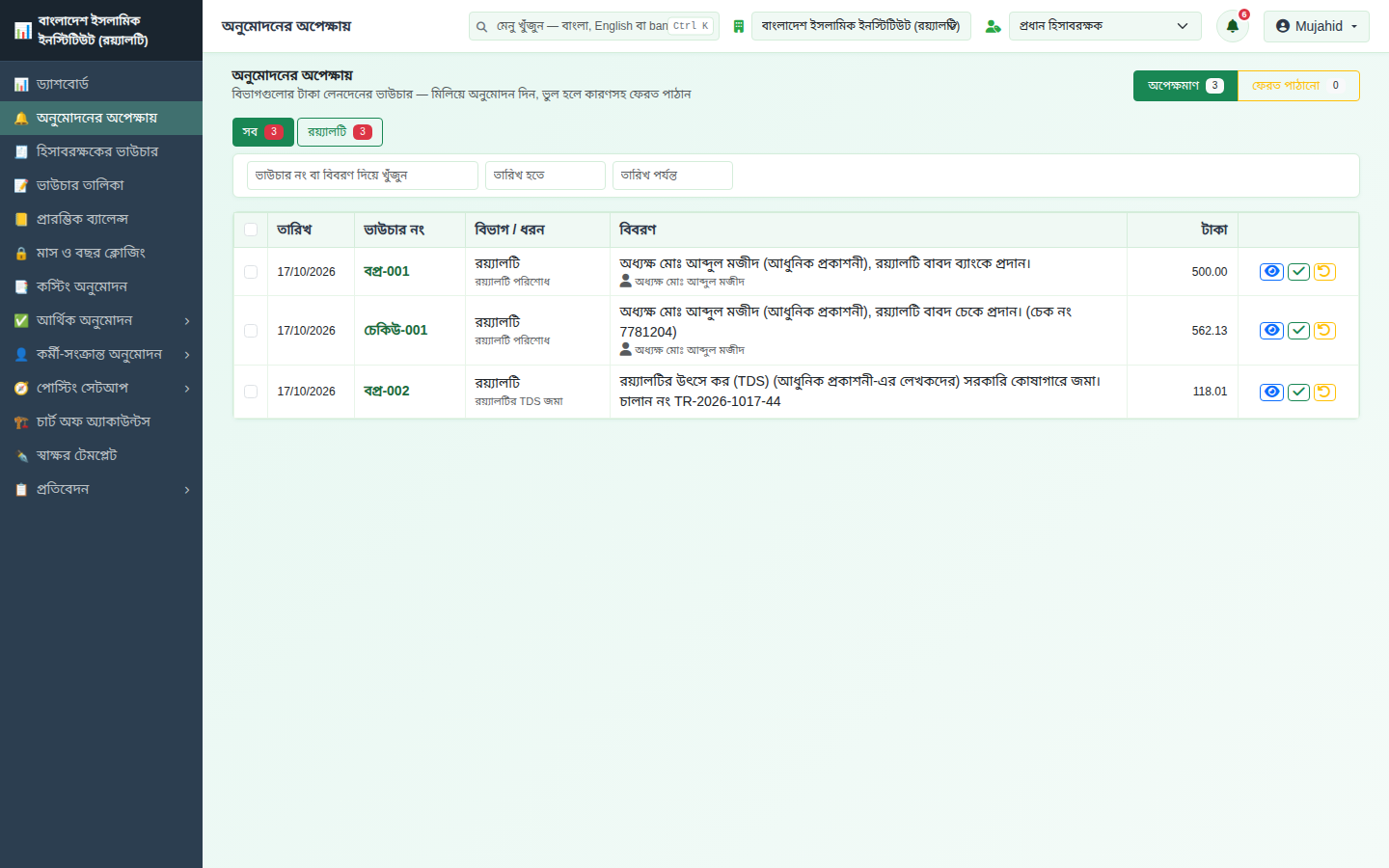Click the মাস ও বছর ক্লোজিং lock icon
This screenshot has height=868, width=1389.
[21, 254]
